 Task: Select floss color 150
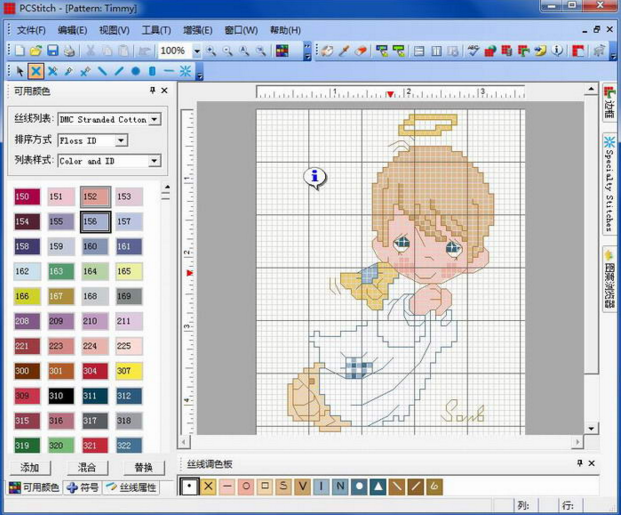click(x=27, y=197)
